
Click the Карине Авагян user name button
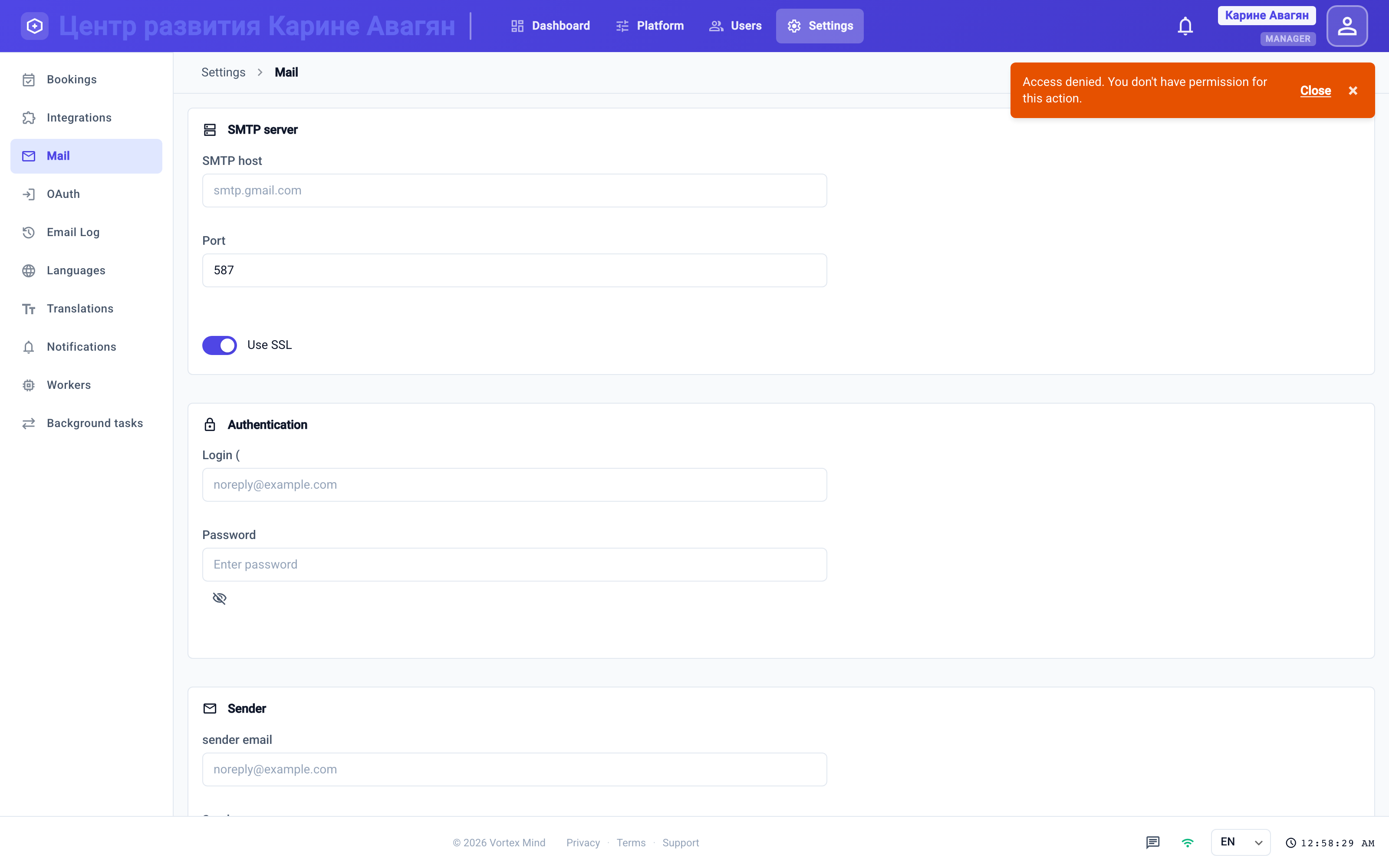[x=1267, y=16]
